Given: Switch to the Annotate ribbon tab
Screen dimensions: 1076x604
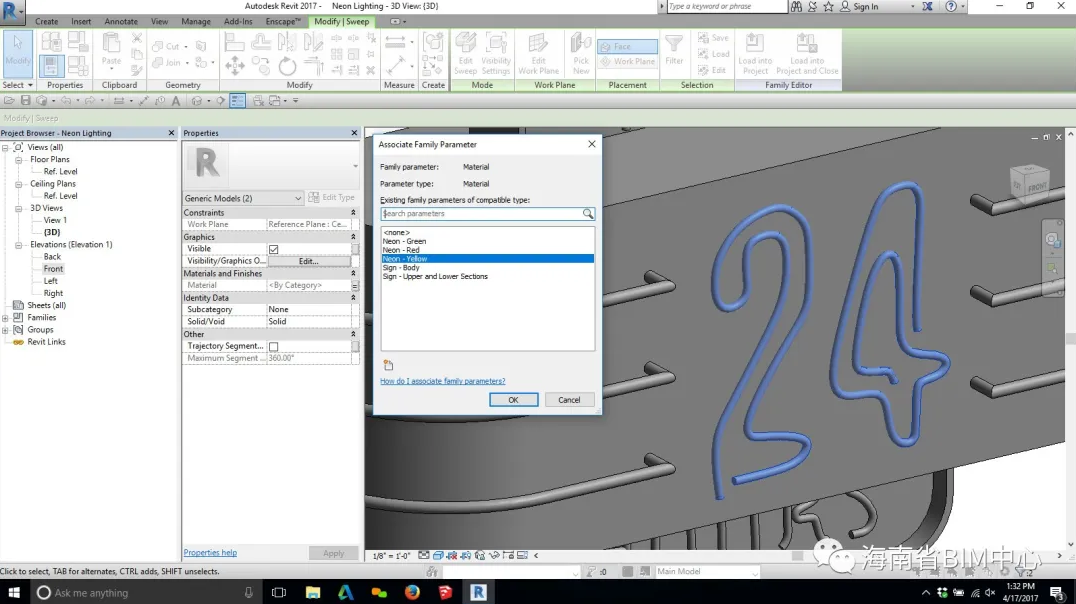Looking at the screenshot, I should tap(121, 21).
